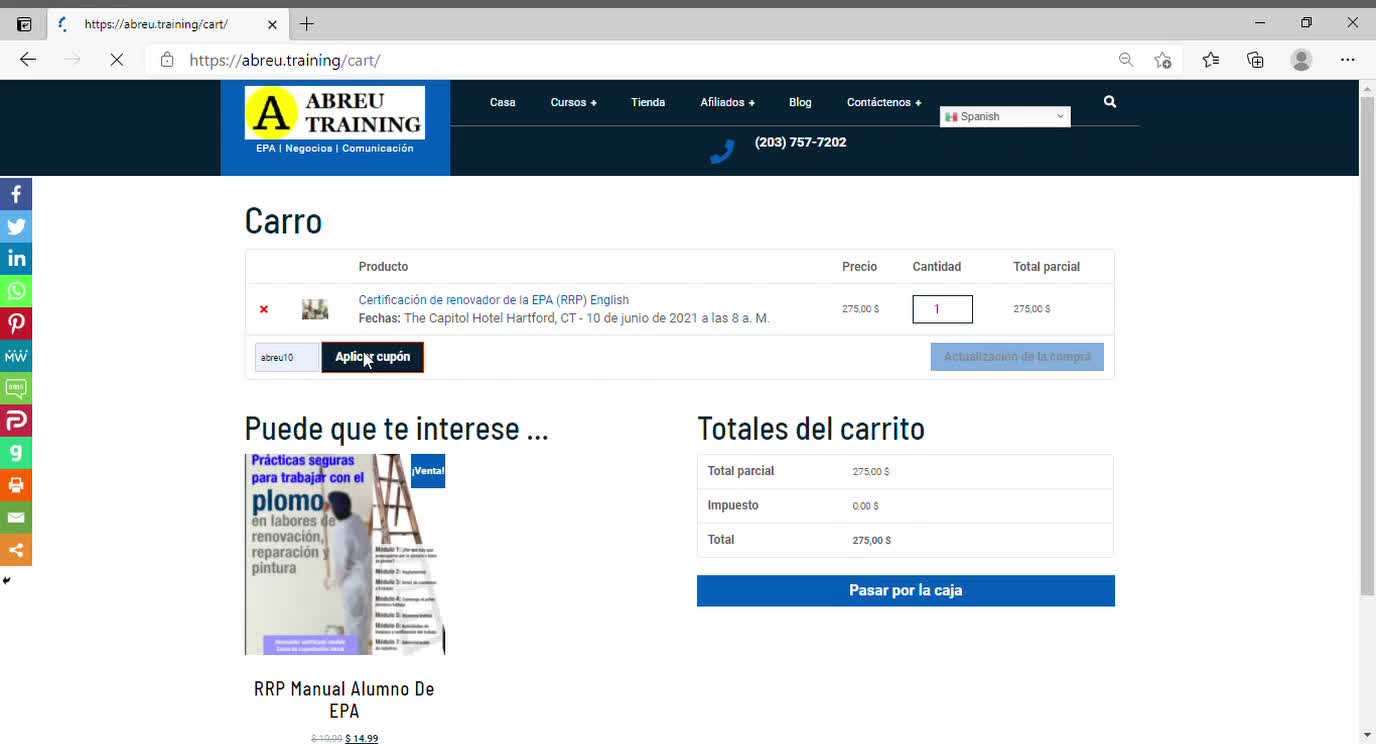Share the page on MeWe
Viewport: 1376px width, 744px height.
click(x=16, y=356)
